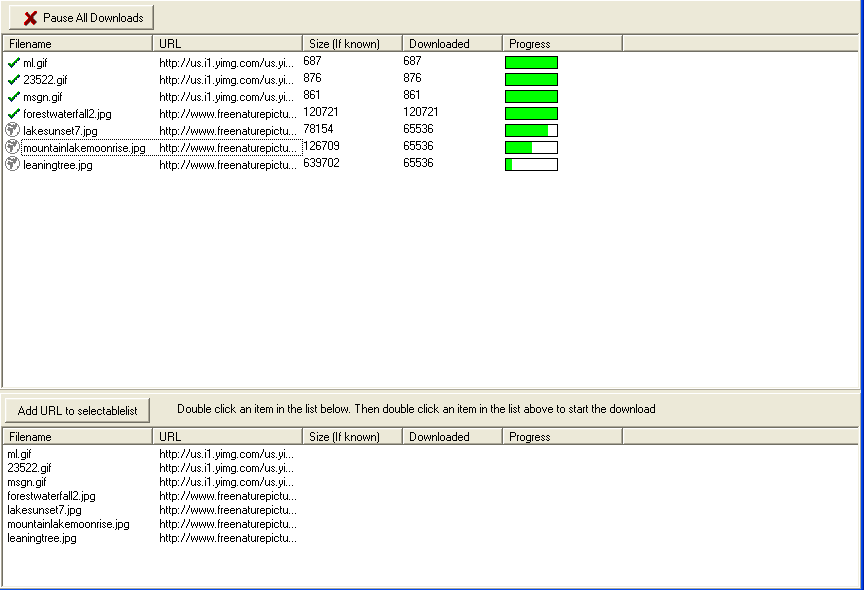Select mountainlakemoonrise.jpg URL in bottom list
Viewport: 864px width, 590px height.
228,524
